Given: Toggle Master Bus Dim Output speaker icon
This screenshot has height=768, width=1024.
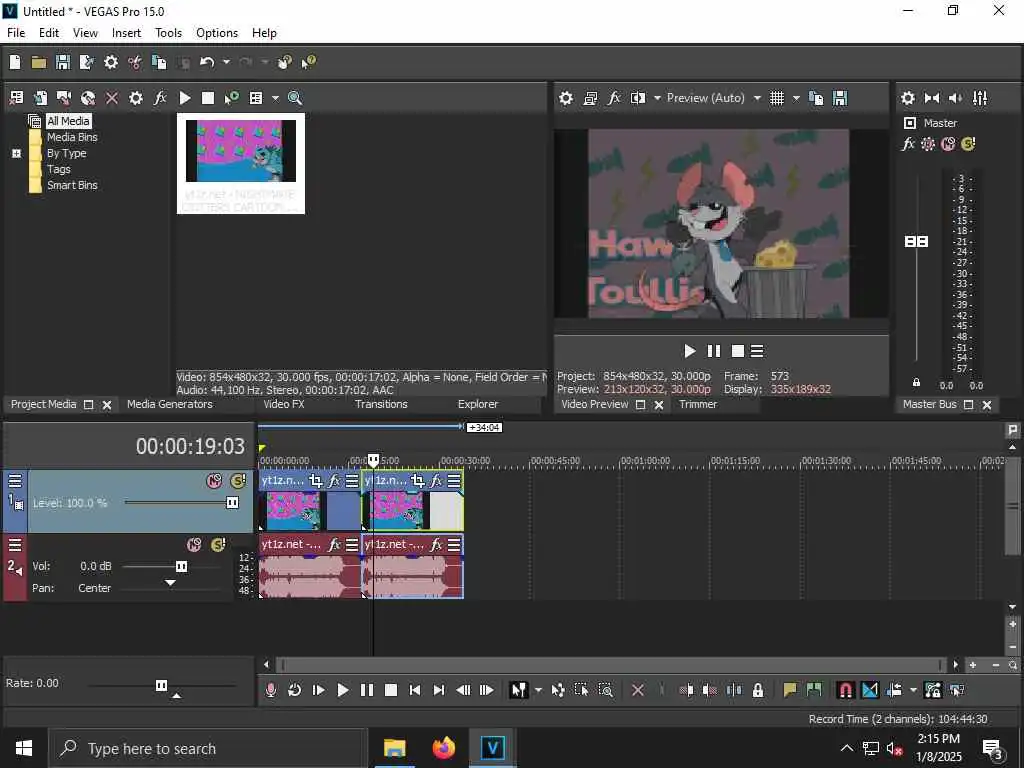Looking at the screenshot, I should tap(956, 98).
